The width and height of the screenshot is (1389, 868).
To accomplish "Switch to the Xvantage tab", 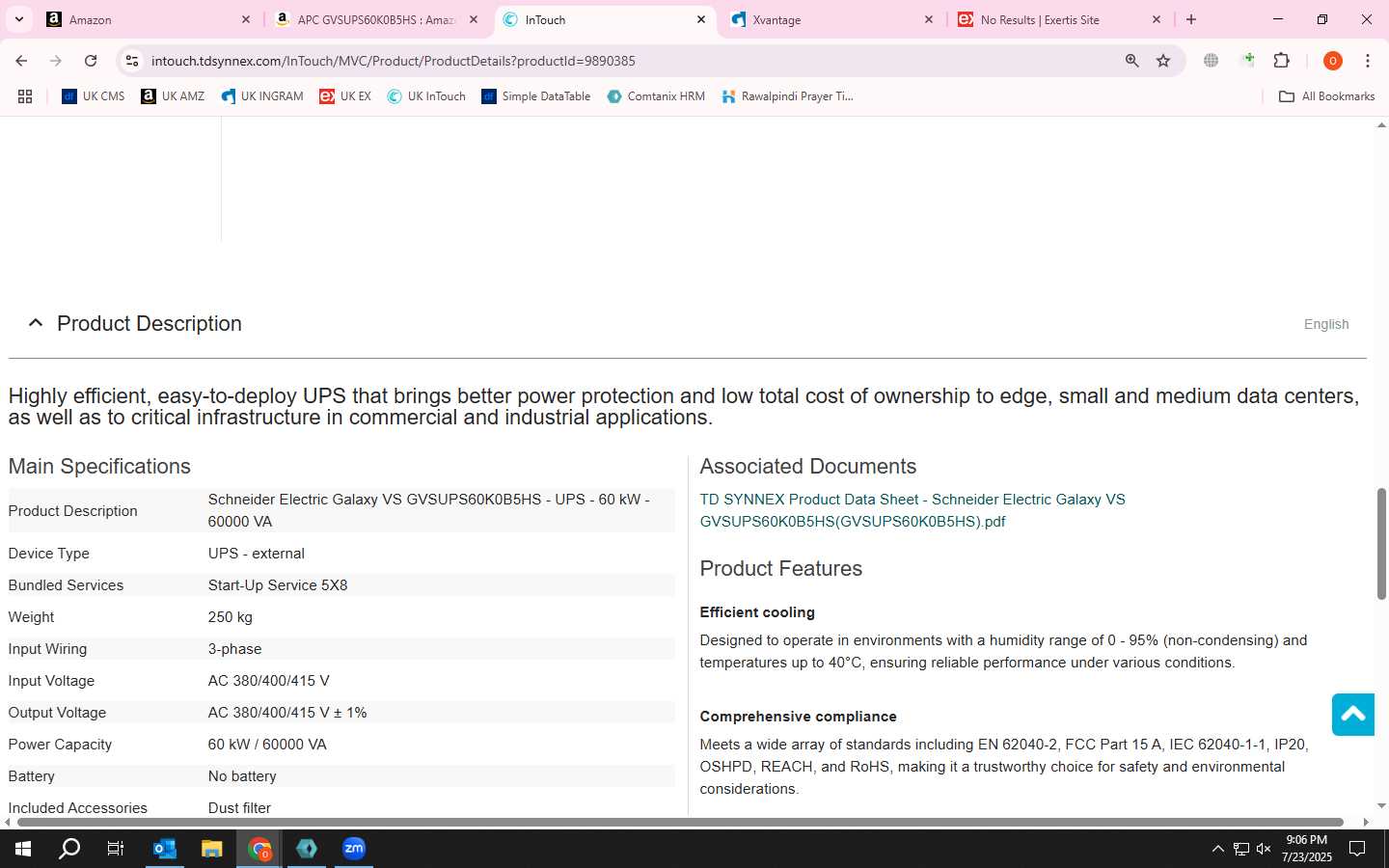I will tap(833, 19).
